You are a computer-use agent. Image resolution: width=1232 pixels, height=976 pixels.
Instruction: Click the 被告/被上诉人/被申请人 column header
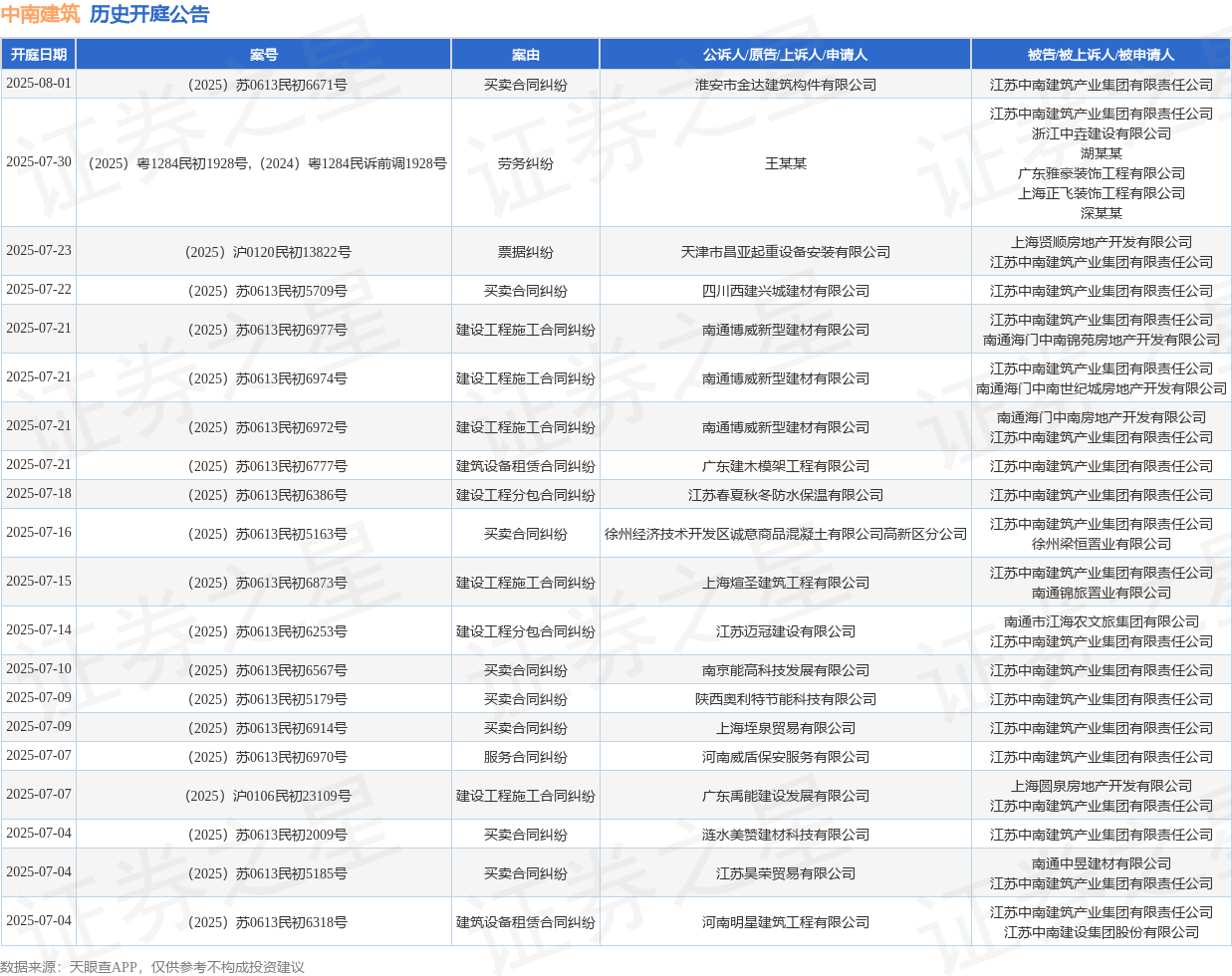[1101, 55]
